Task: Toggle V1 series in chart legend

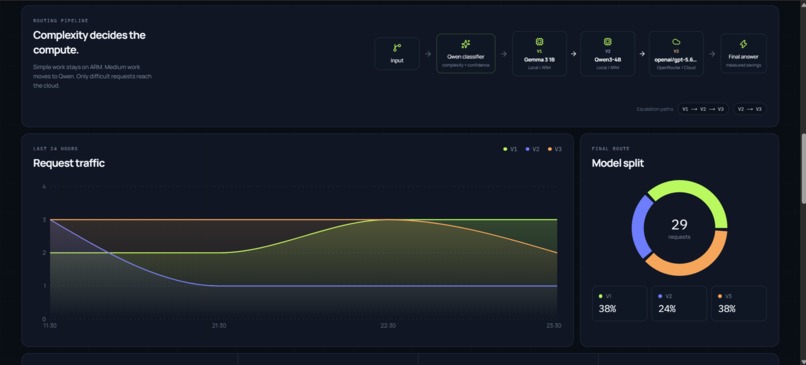Action: pos(510,149)
